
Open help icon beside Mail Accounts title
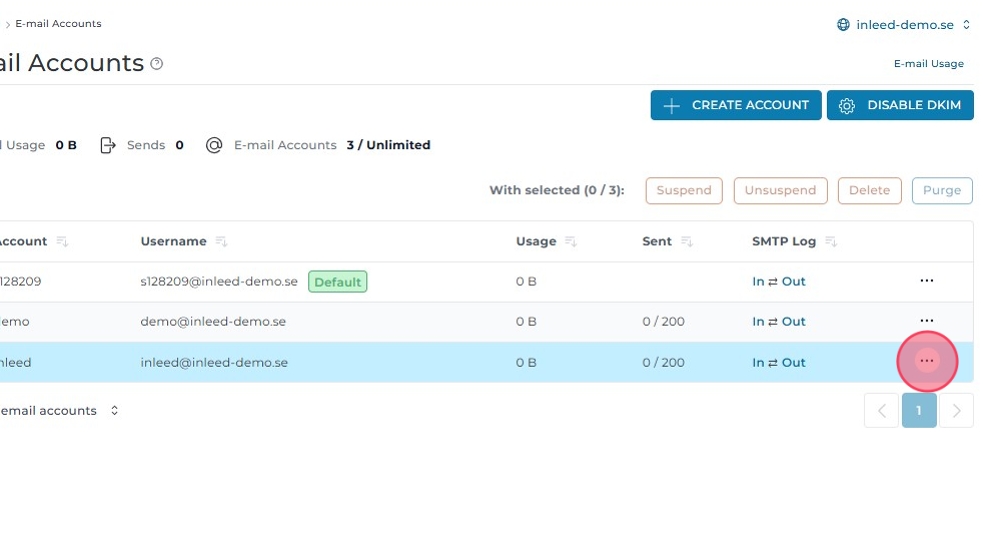coord(157,64)
